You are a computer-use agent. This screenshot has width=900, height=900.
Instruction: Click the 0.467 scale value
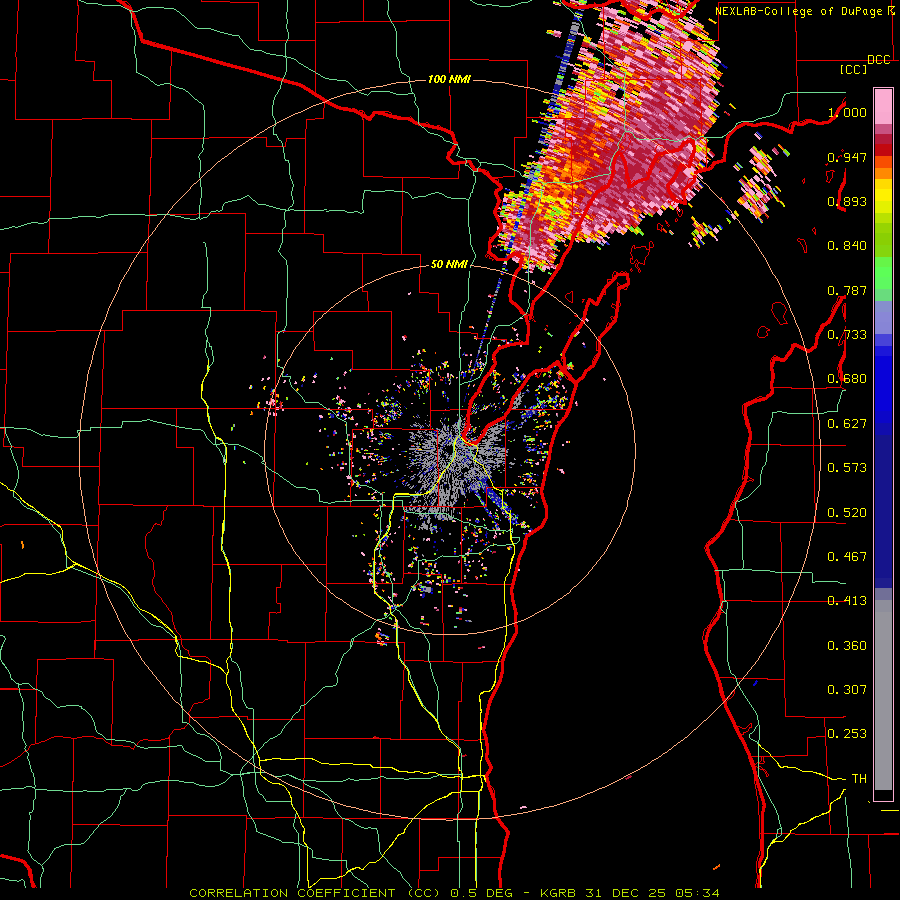pyautogui.click(x=847, y=557)
